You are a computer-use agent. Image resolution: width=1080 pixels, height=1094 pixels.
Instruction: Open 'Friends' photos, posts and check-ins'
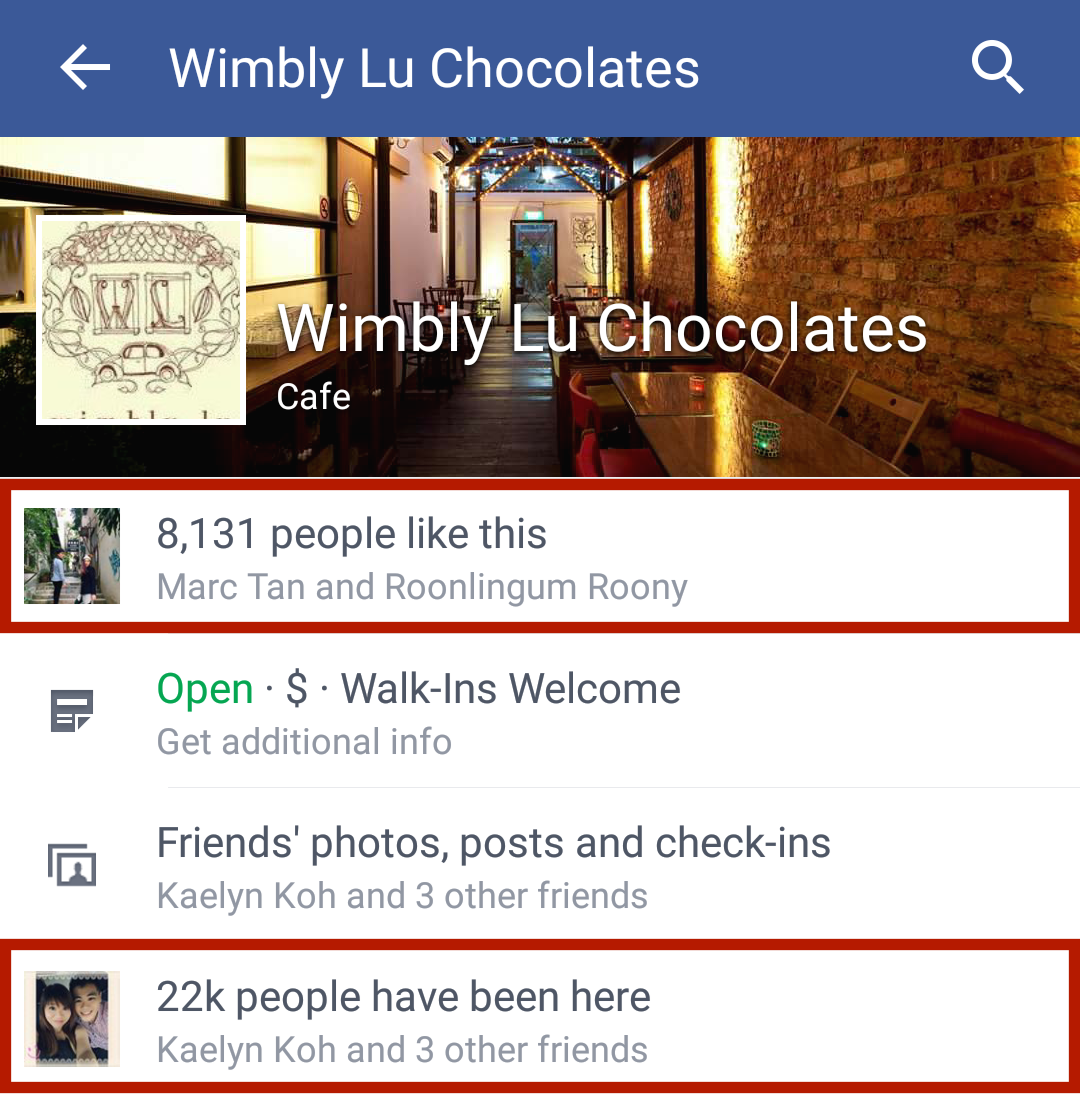pos(493,844)
